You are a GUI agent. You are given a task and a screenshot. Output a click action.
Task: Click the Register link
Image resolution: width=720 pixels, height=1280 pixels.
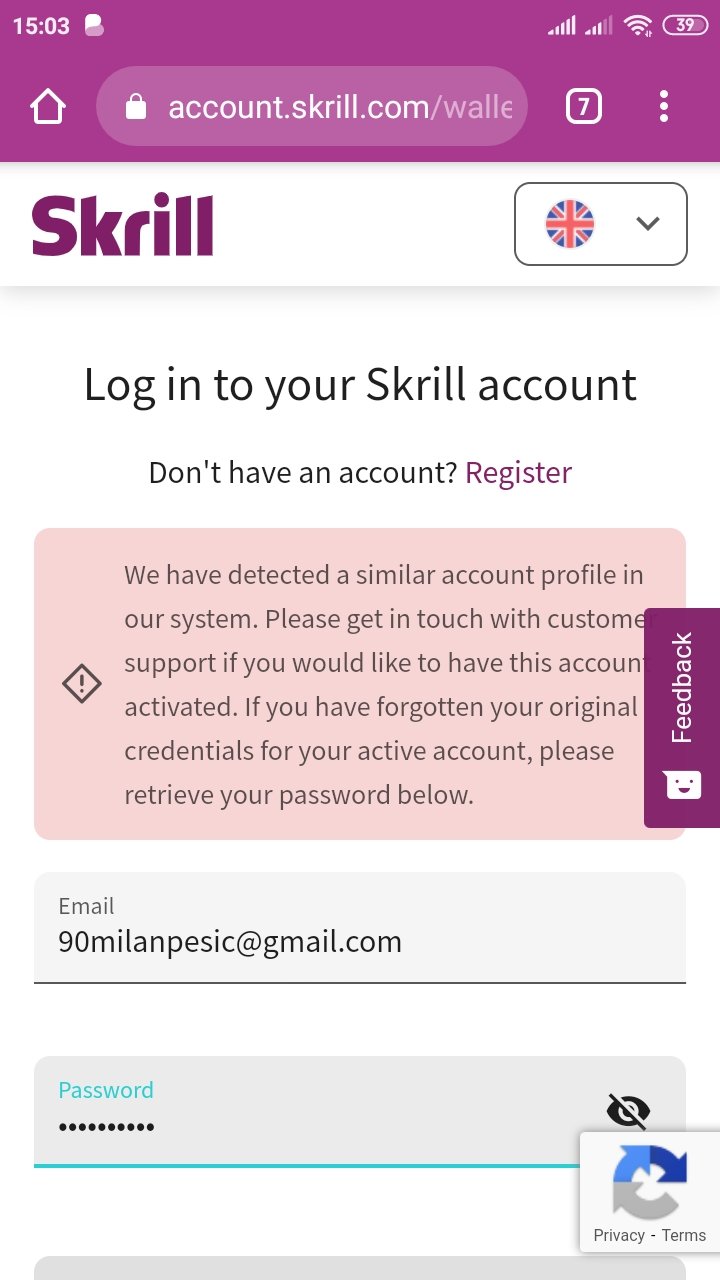click(x=518, y=472)
